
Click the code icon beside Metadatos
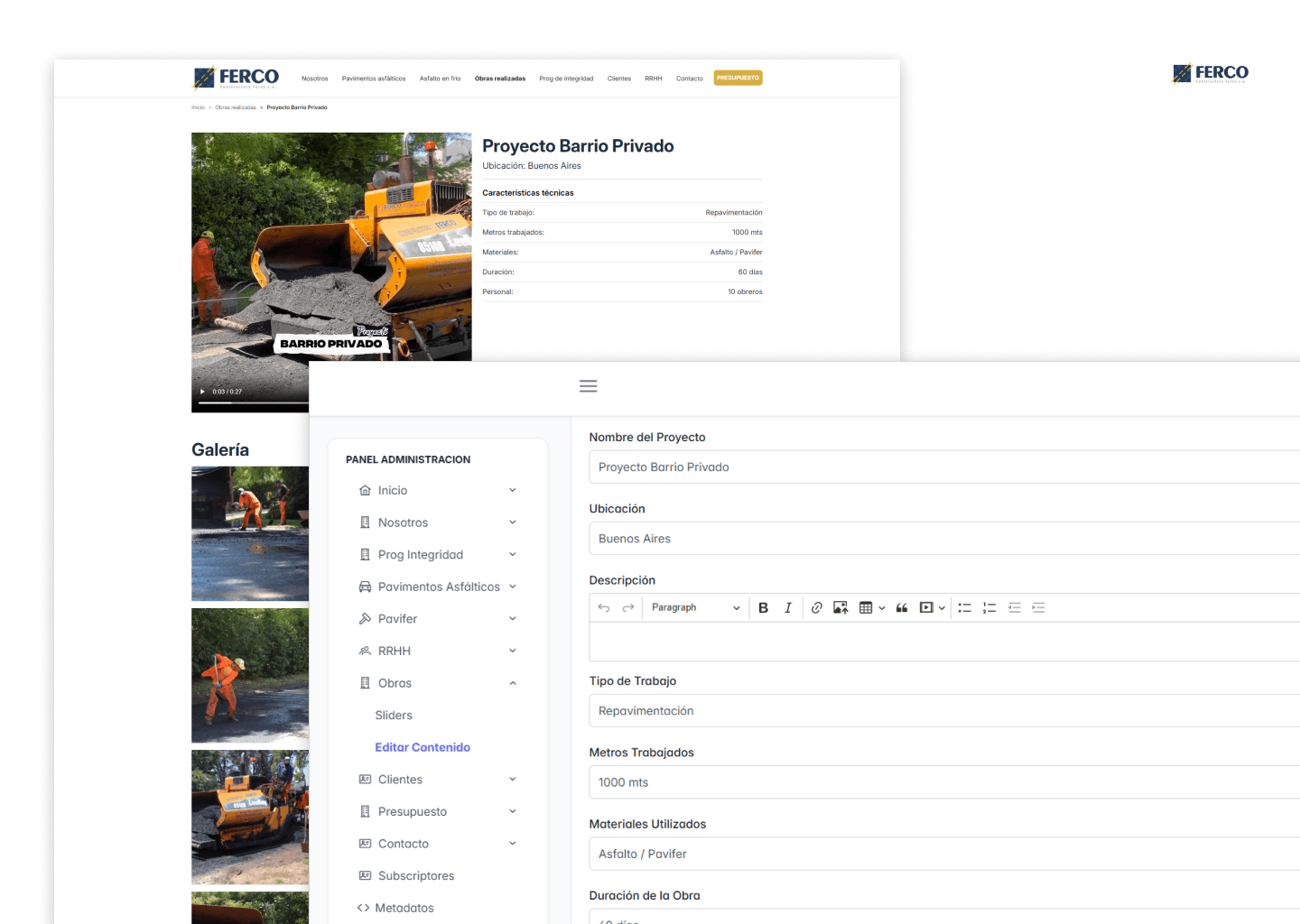[363, 908]
